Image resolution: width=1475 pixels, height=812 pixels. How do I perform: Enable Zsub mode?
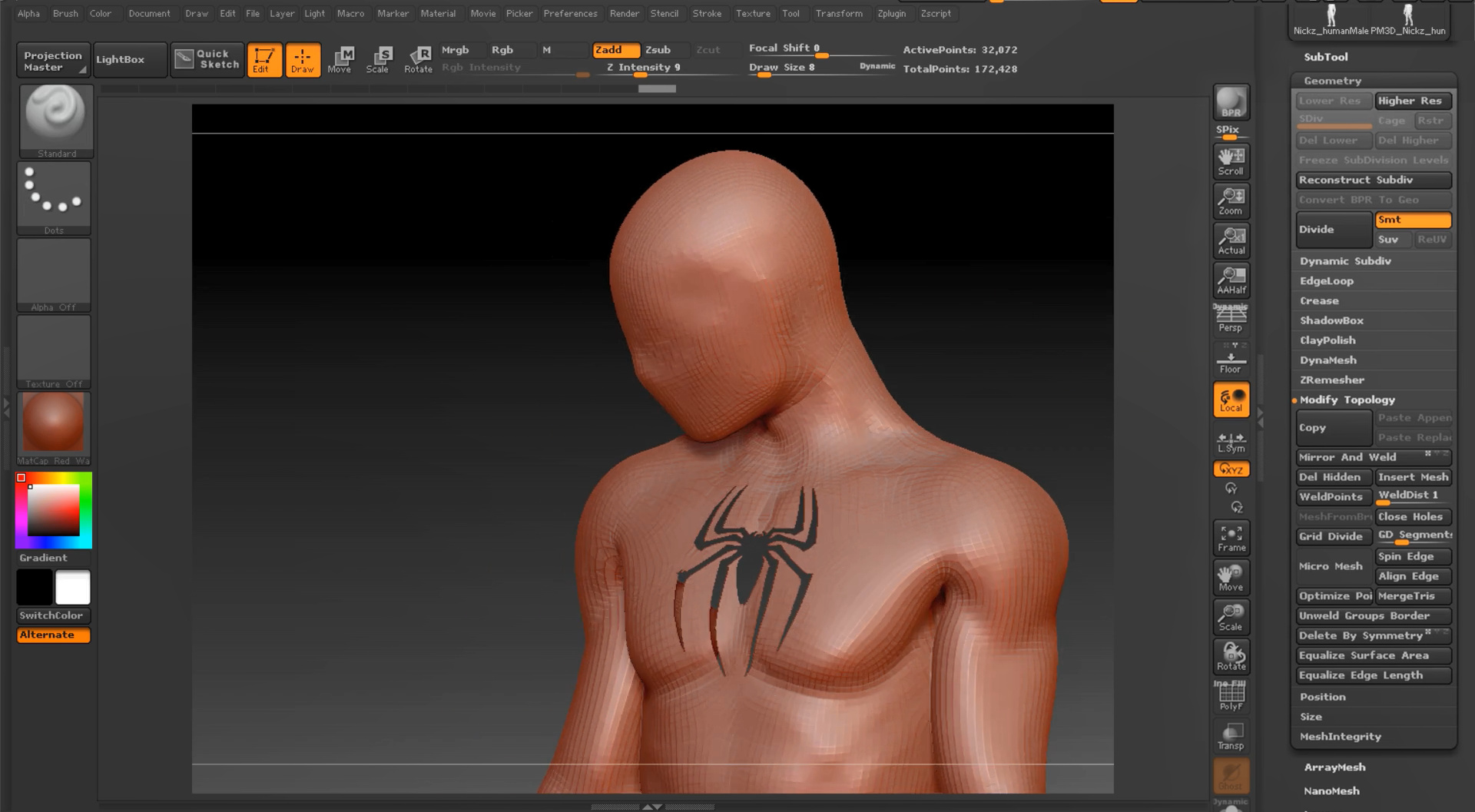pyautogui.click(x=665, y=50)
